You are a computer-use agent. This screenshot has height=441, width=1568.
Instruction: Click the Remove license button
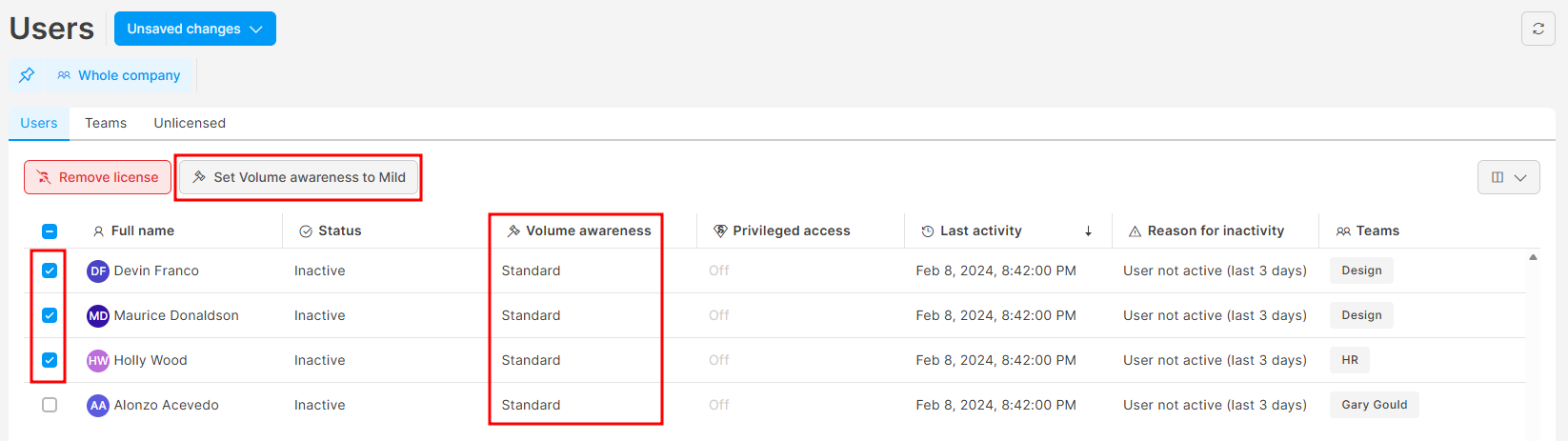pyautogui.click(x=97, y=177)
